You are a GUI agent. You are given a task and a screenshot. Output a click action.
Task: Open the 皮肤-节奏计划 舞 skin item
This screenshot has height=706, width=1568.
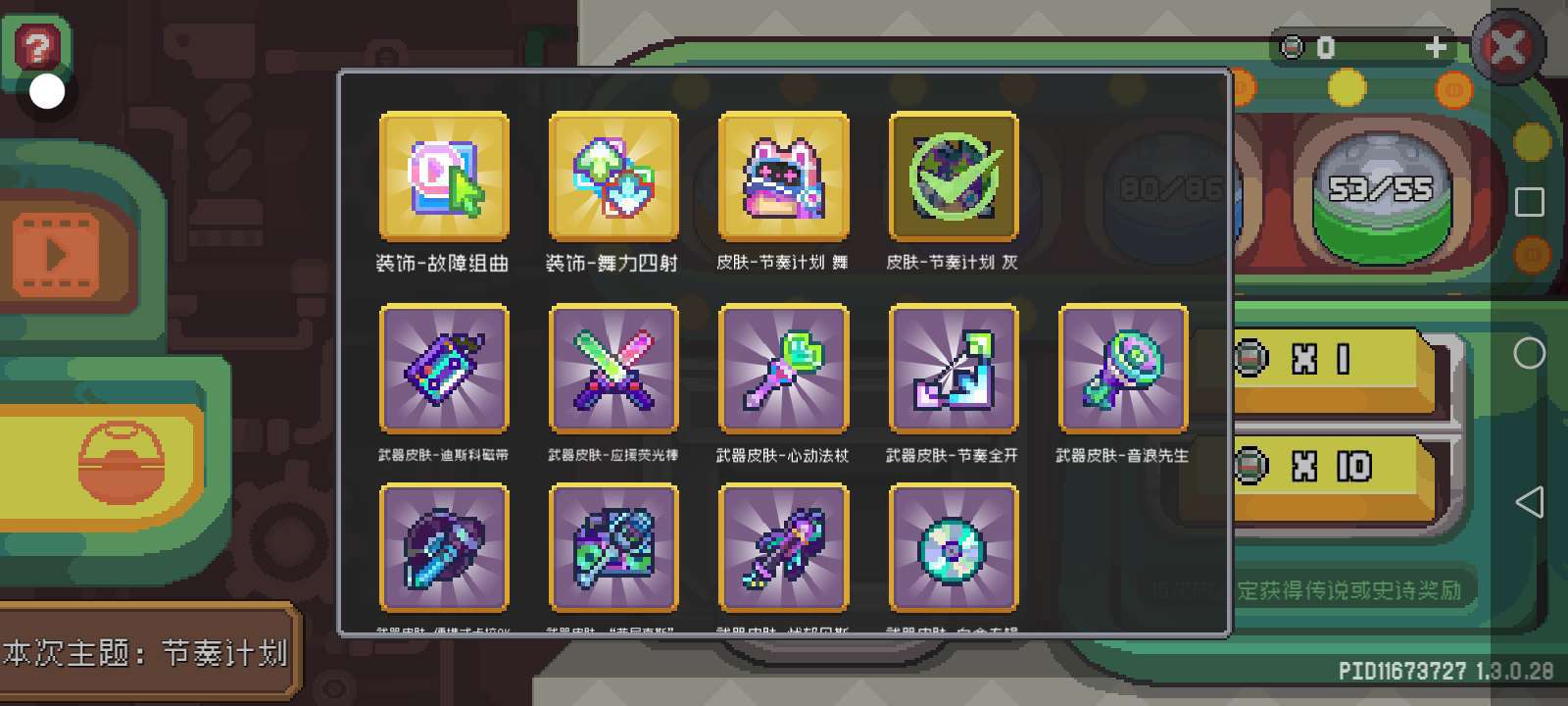coord(783,176)
